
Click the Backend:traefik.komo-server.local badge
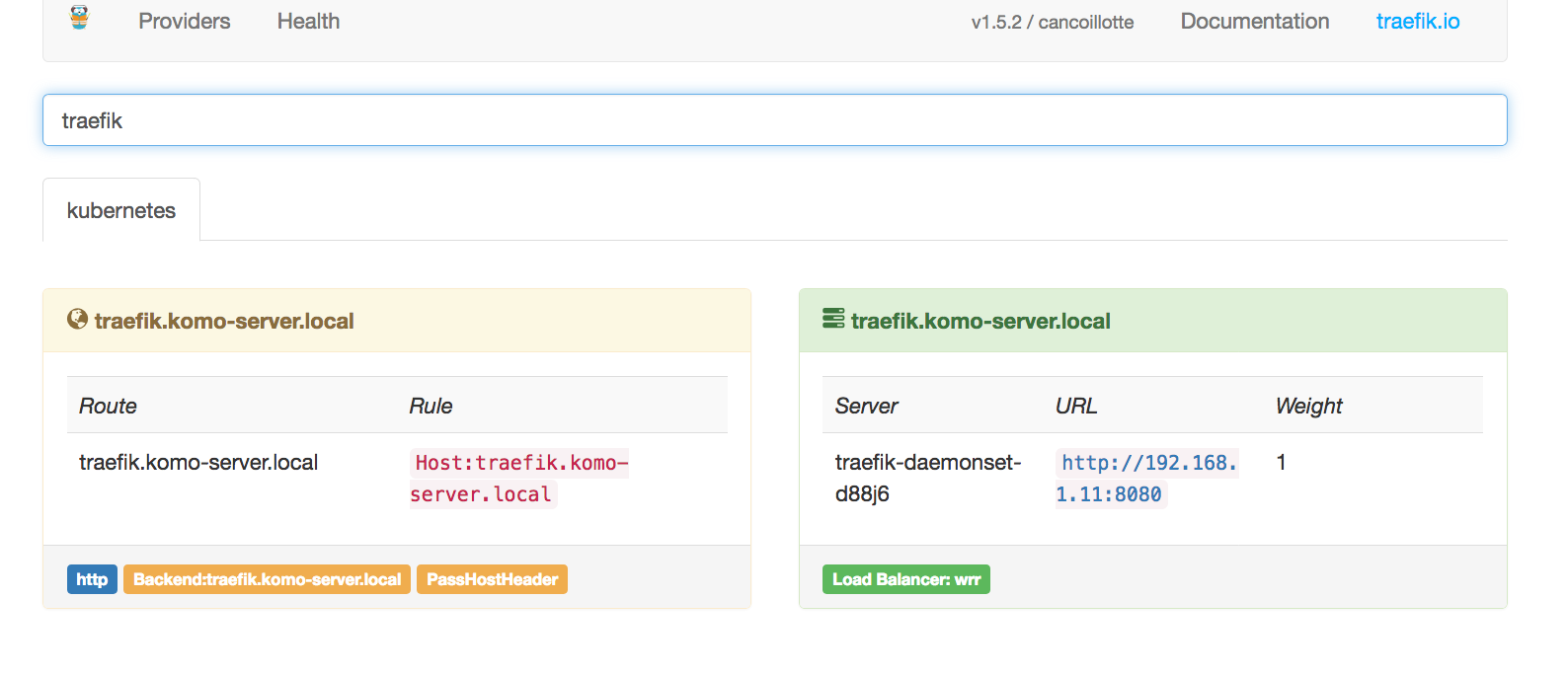[267, 579]
